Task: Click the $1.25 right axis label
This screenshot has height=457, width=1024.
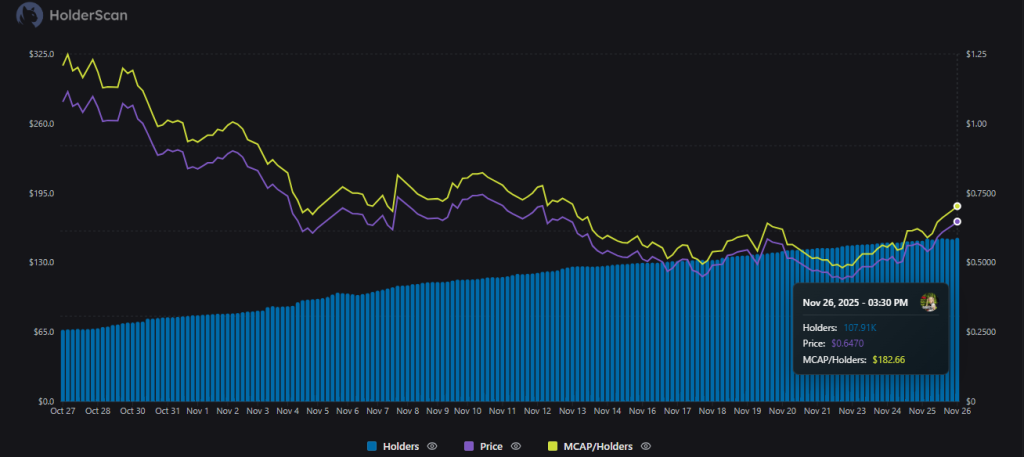Action: click(977, 54)
